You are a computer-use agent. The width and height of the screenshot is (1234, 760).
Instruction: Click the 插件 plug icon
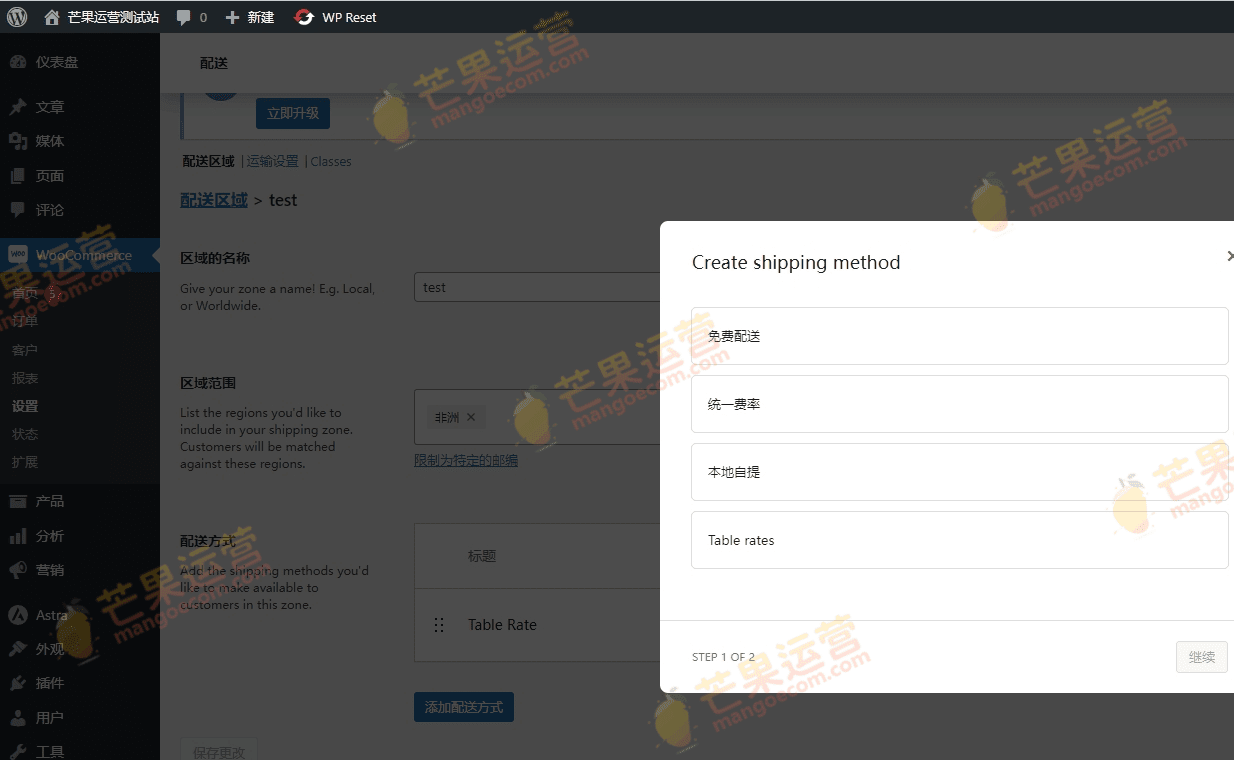pyautogui.click(x=18, y=683)
